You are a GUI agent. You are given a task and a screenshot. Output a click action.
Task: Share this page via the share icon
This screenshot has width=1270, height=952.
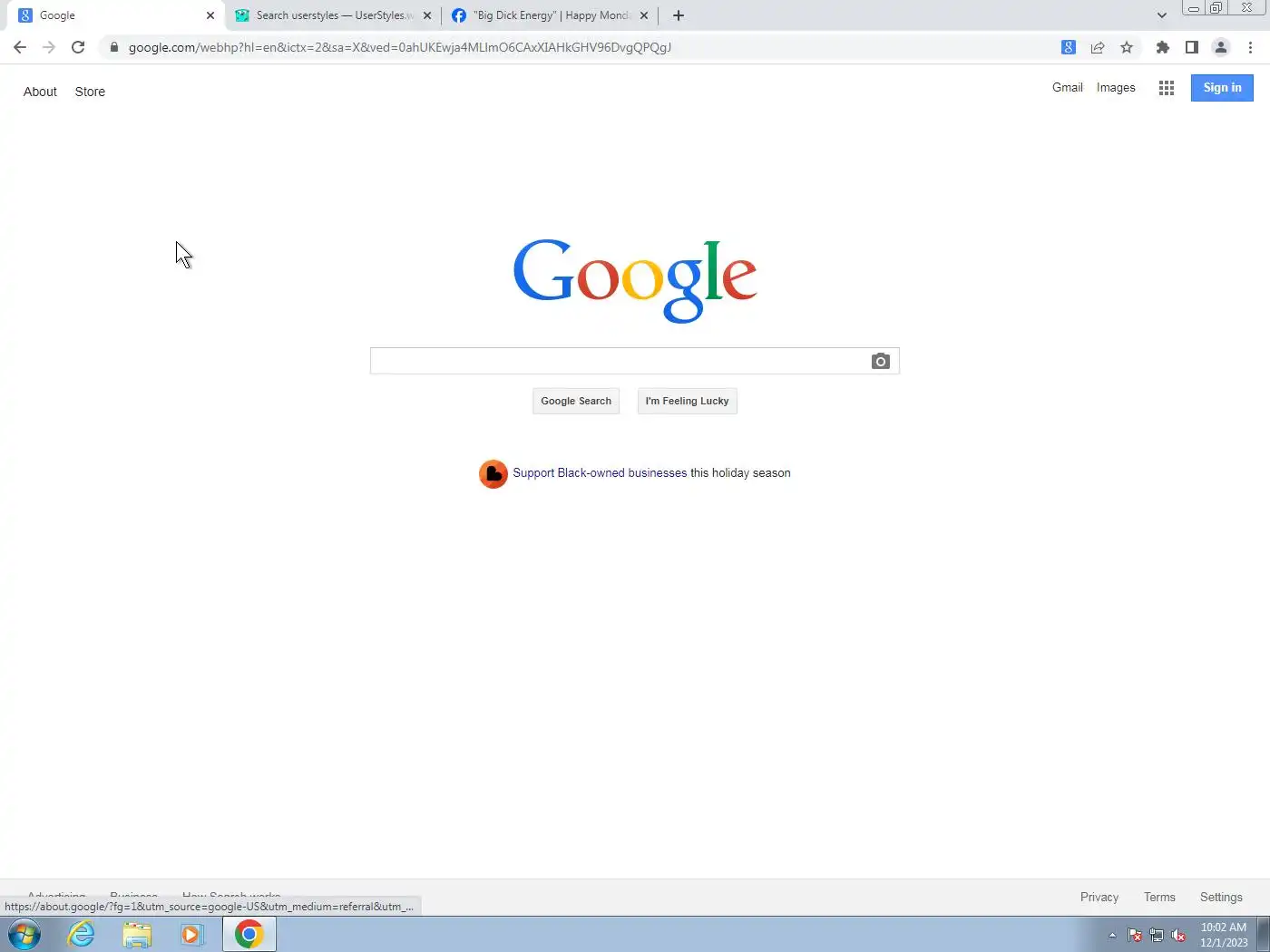[x=1098, y=47]
